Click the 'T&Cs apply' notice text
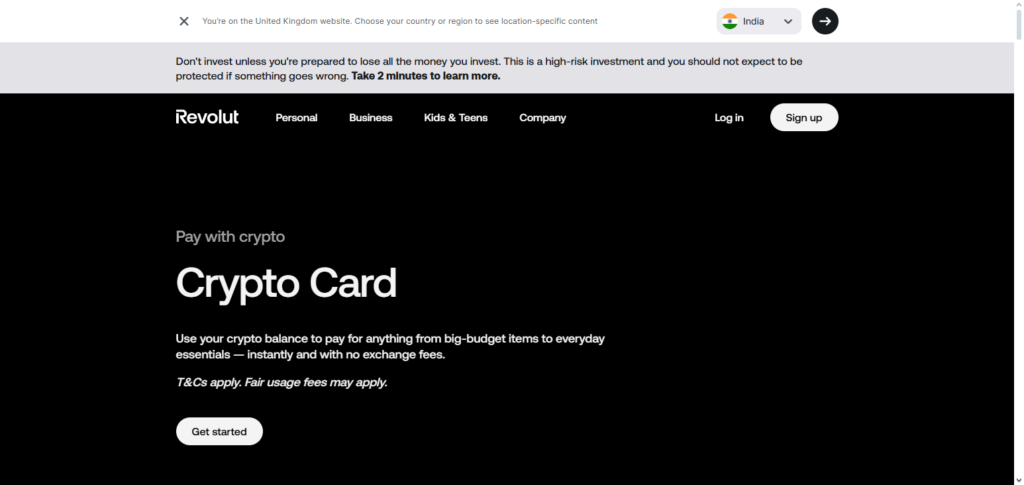This screenshot has width=1024, height=485. point(281,382)
